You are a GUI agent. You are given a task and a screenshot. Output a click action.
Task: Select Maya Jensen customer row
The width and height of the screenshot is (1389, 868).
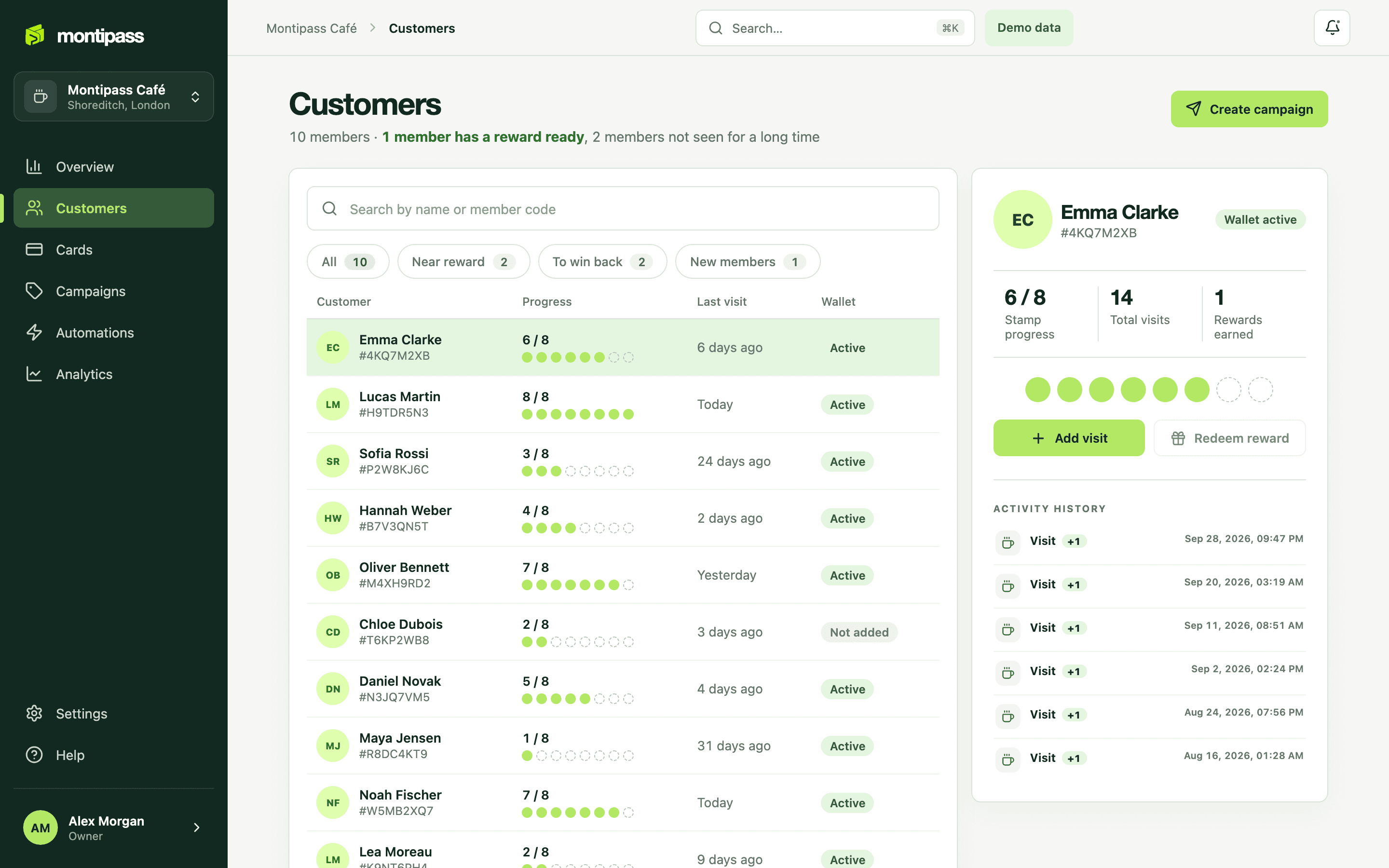[623, 745]
